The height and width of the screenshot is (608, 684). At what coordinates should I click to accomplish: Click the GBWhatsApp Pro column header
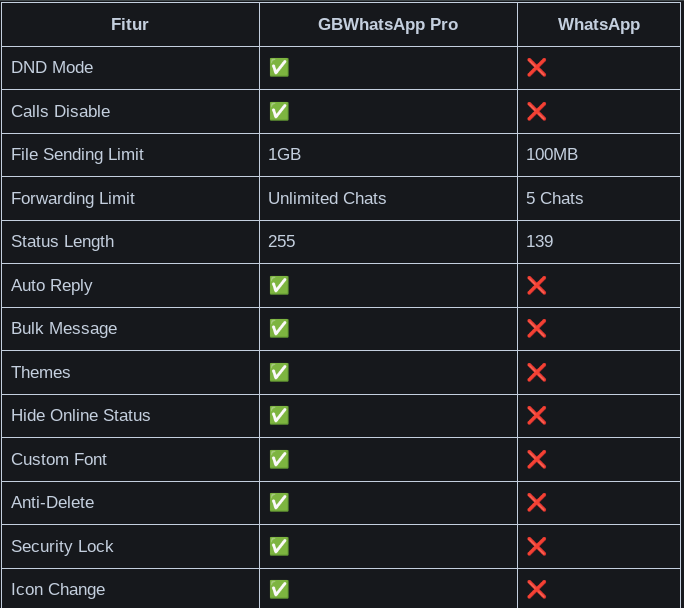click(x=388, y=24)
